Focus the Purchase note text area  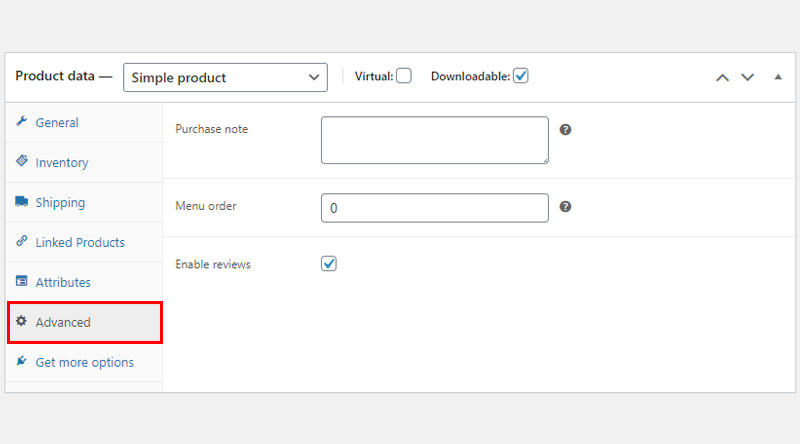pyautogui.click(x=435, y=140)
